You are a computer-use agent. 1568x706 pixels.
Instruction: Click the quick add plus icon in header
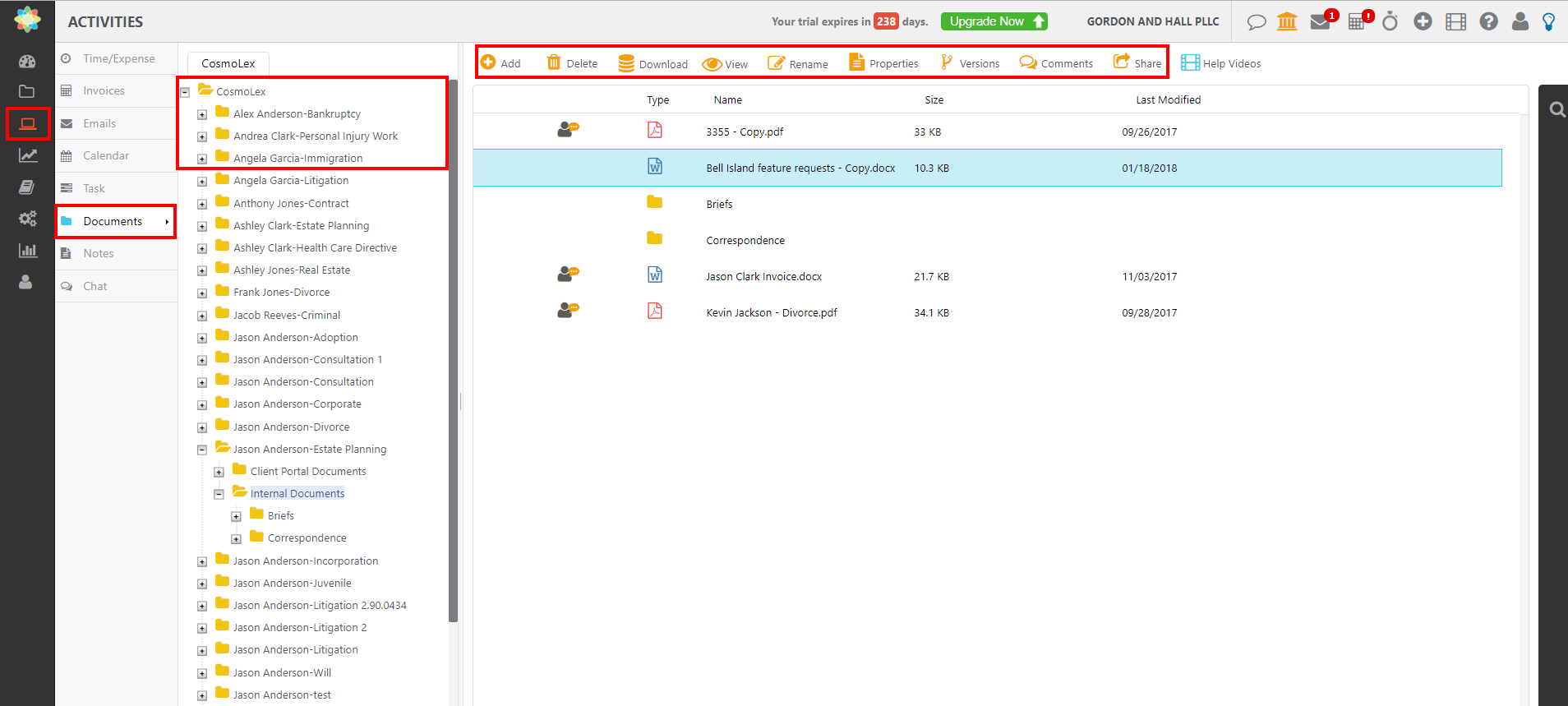click(x=1423, y=21)
